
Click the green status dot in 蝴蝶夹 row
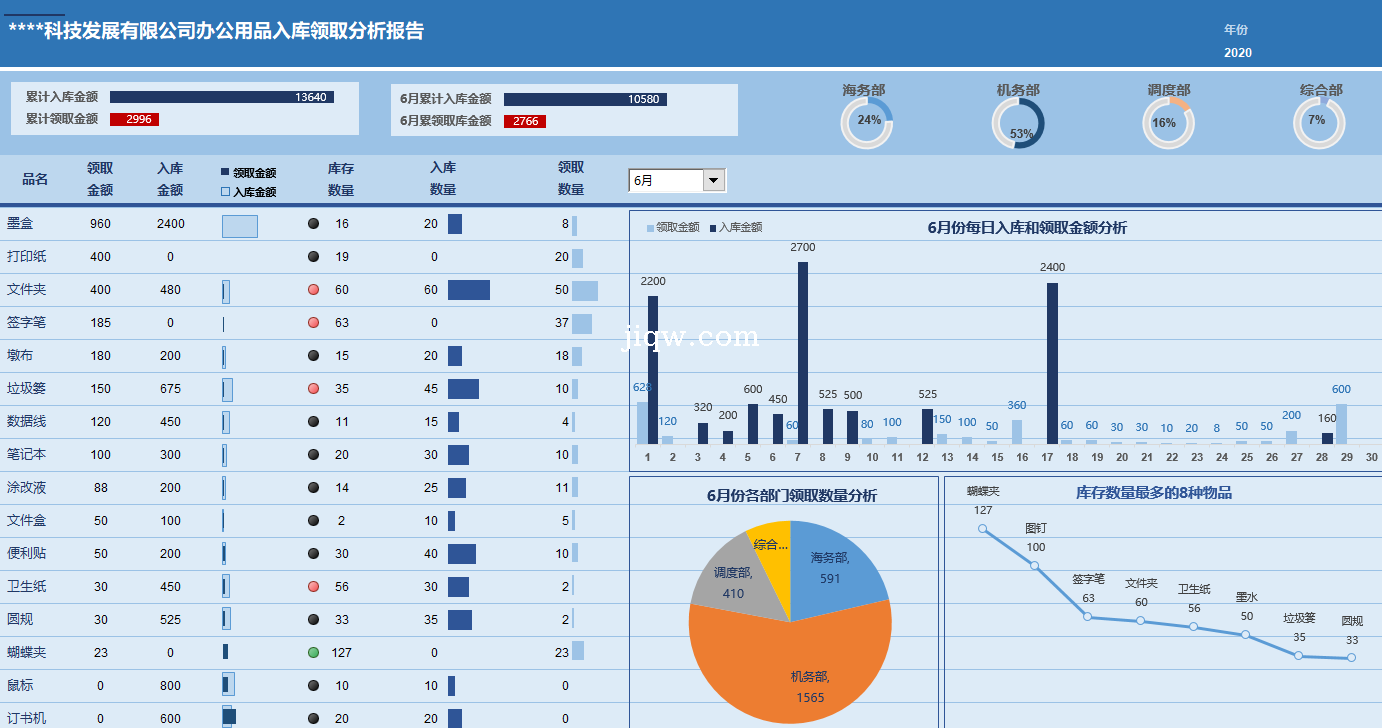pos(313,653)
